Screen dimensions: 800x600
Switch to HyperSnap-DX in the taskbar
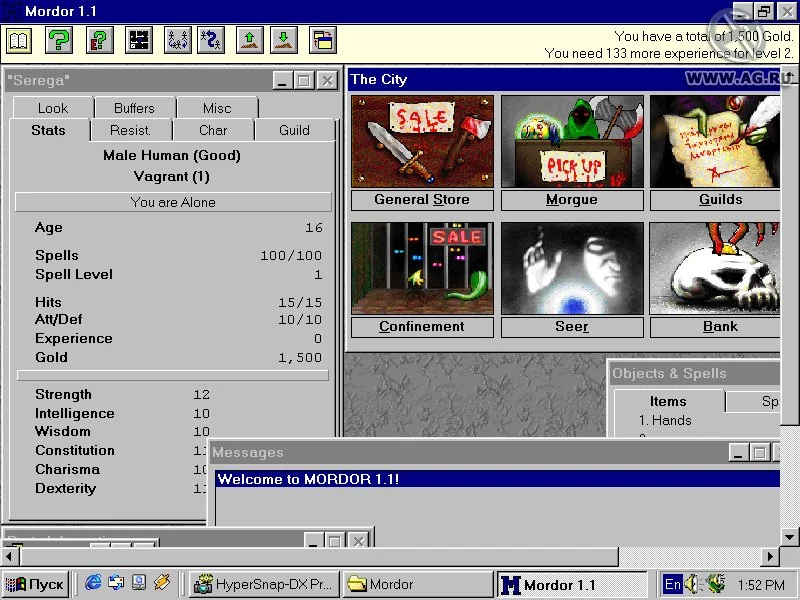coord(264,584)
